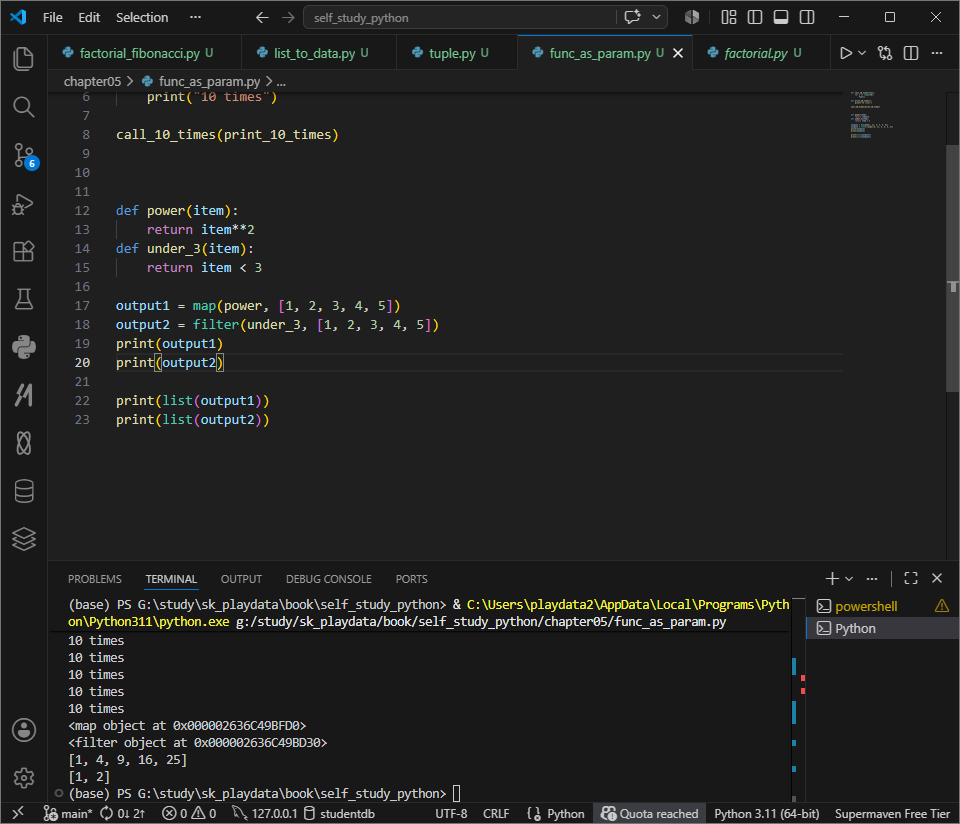Click func_as_param.py in the breadcrumb
The height and width of the screenshot is (824, 960).
click(209, 81)
